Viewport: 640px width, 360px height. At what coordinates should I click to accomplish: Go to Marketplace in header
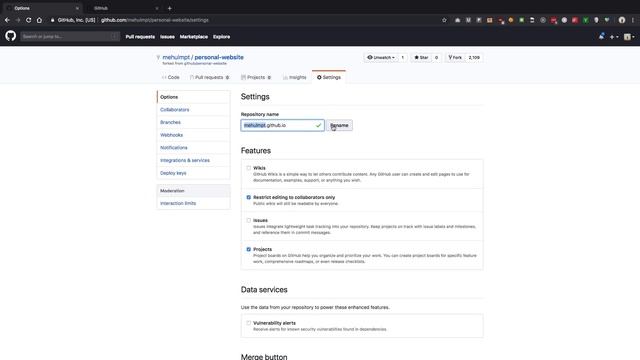click(x=193, y=37)
